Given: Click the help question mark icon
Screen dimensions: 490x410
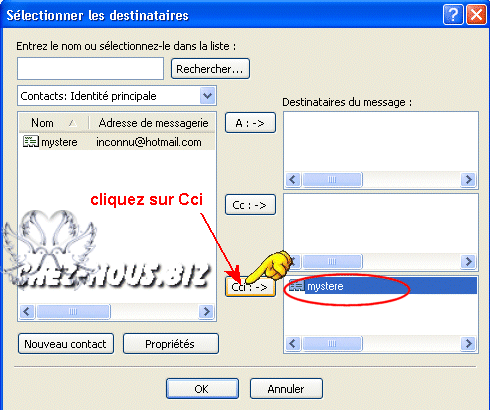Looking at the screenshot, I should coord(453,15).
